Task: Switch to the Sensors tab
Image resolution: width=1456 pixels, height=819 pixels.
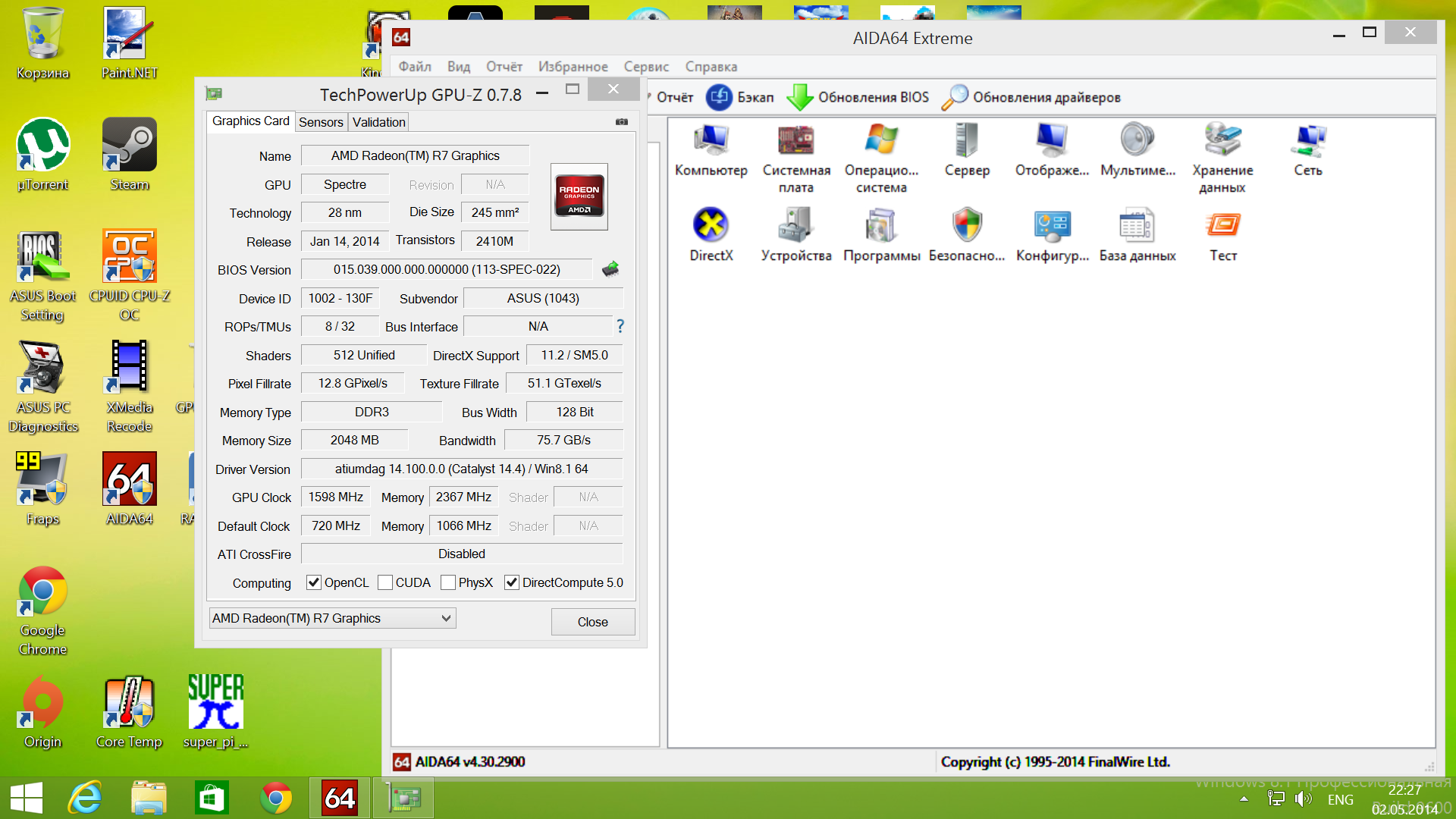Action: 321,122
